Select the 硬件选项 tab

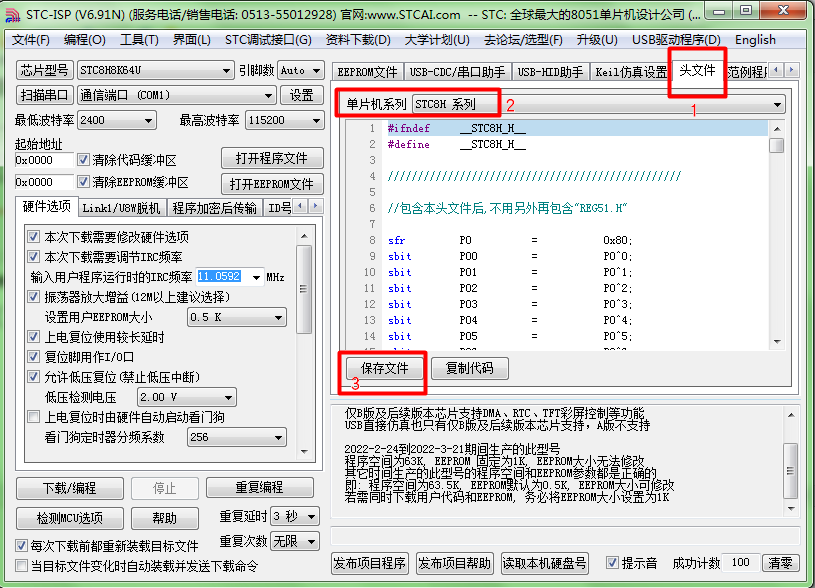[47, 206]
